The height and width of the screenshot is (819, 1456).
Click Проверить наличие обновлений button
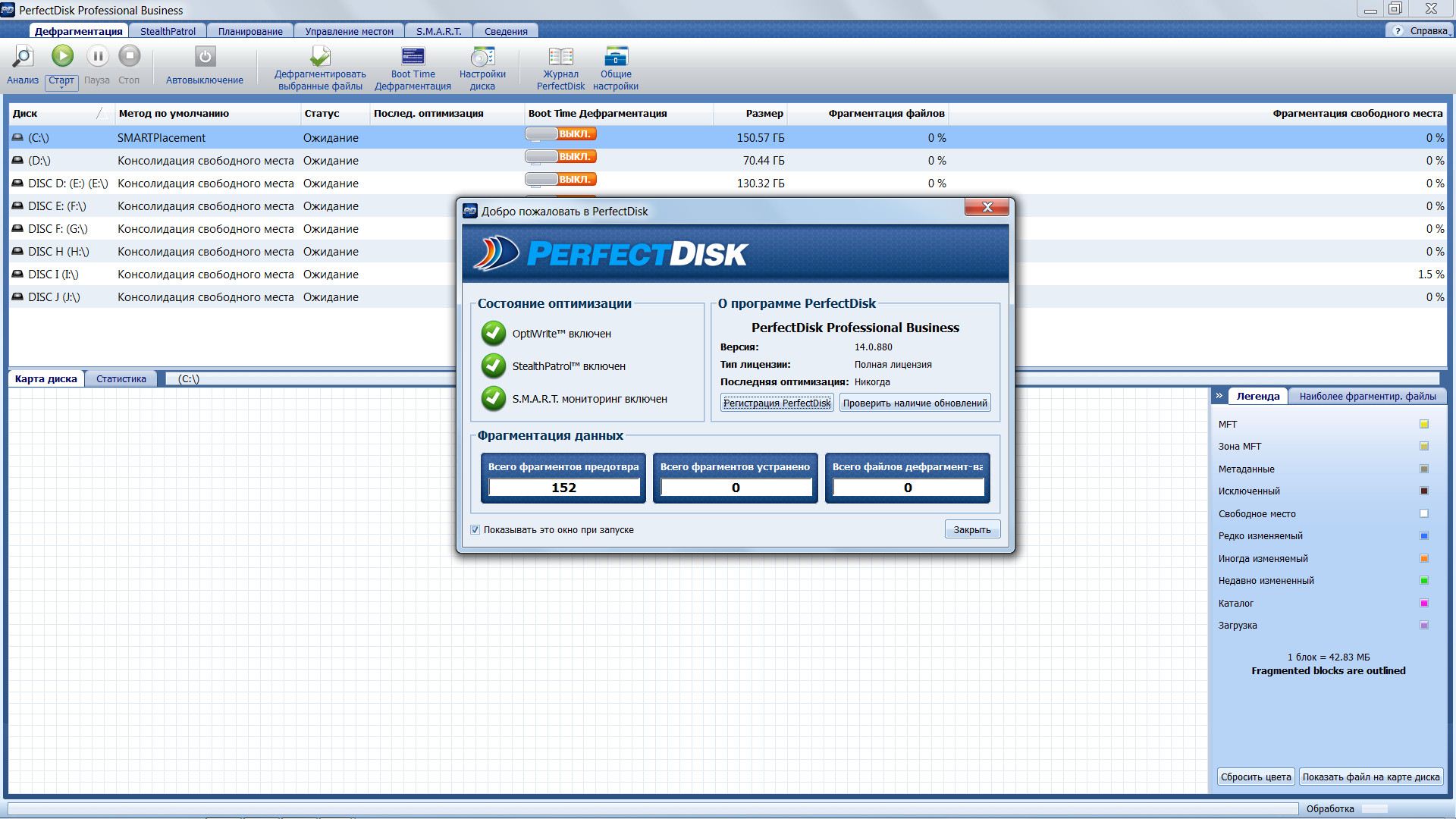(x=915, y=403)
